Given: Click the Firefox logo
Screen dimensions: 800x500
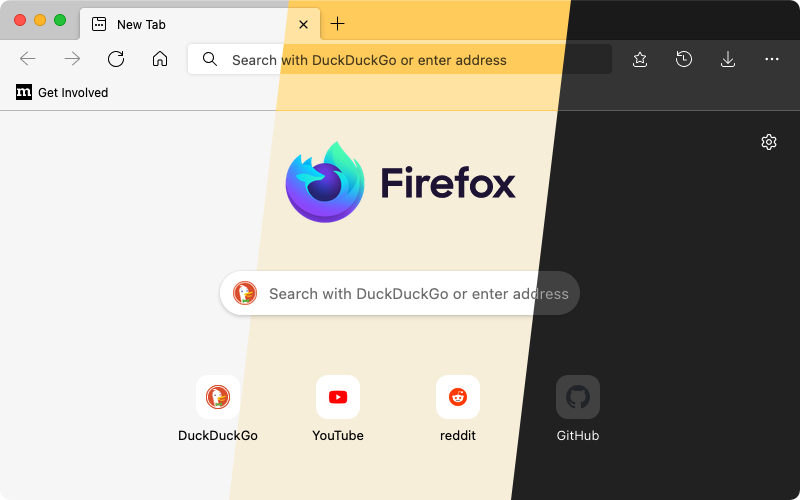Looking at the screenshot, I should pos(325,182).
